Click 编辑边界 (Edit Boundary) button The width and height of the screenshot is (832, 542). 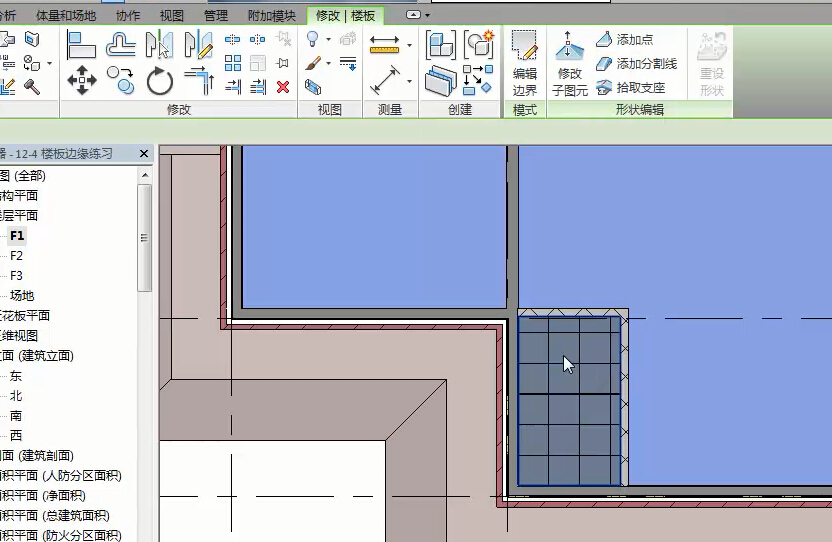[525, 62]
